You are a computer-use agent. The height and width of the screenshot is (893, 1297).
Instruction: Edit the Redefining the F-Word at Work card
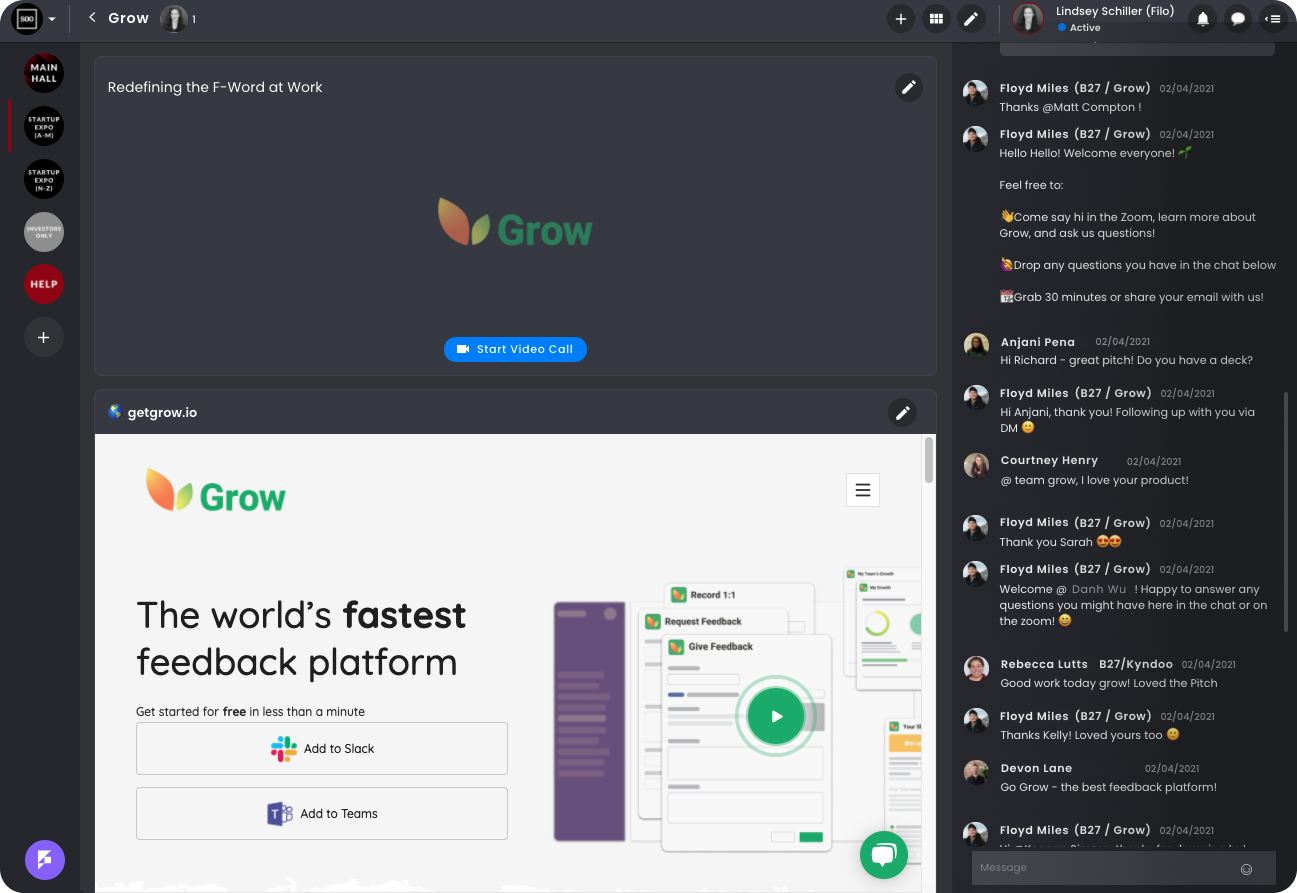pyautogui.click(x=908, y=87)
